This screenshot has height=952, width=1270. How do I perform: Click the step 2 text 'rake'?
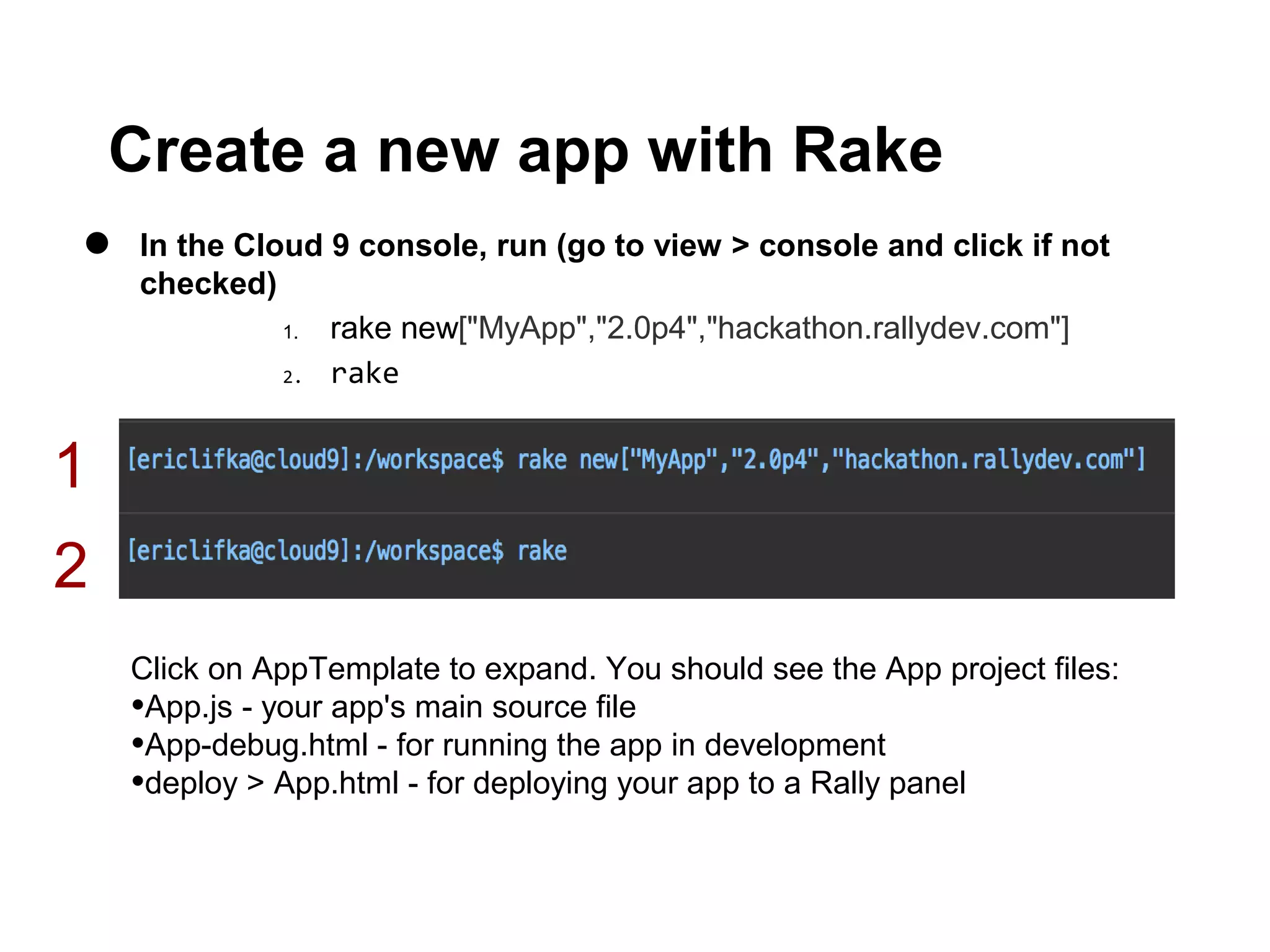365,374
